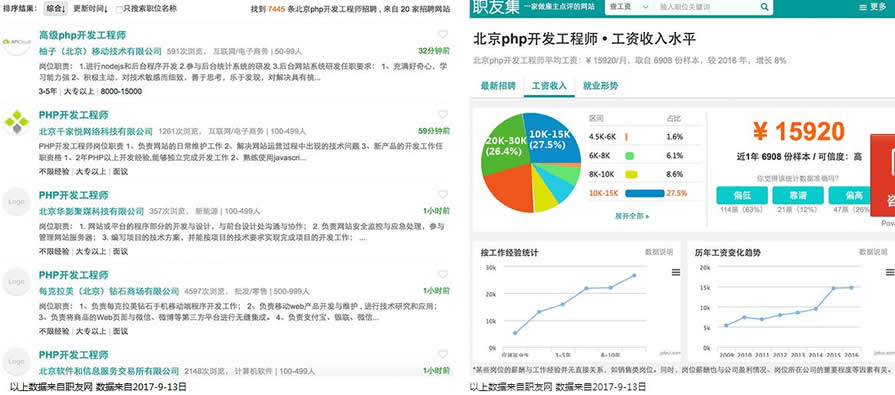Switch to the 最新招聘 tab
The height and width of the screenshot is (395, 895).
498,86
